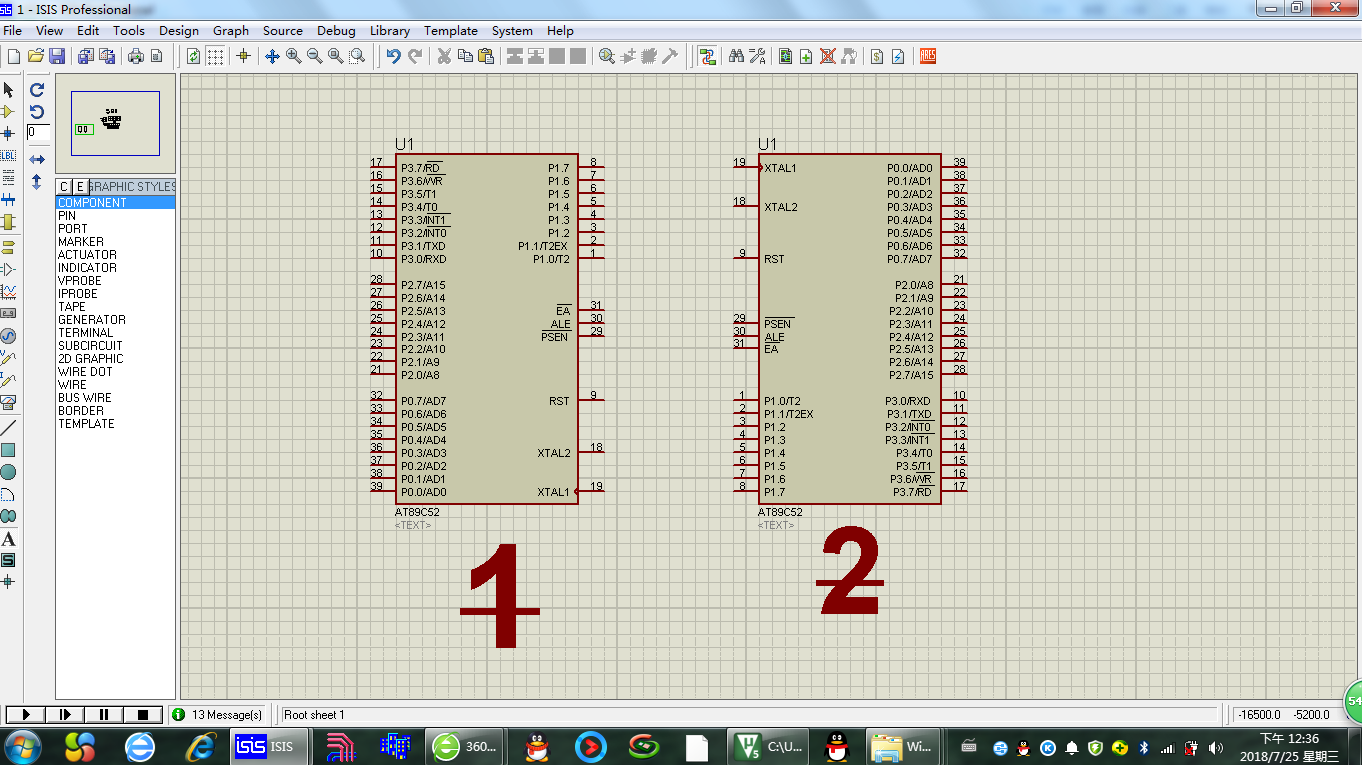Screen dimensions: 1362x765
Task: Select TERMINAL in the graphic styles list
Action: click(x=115, y=332)
